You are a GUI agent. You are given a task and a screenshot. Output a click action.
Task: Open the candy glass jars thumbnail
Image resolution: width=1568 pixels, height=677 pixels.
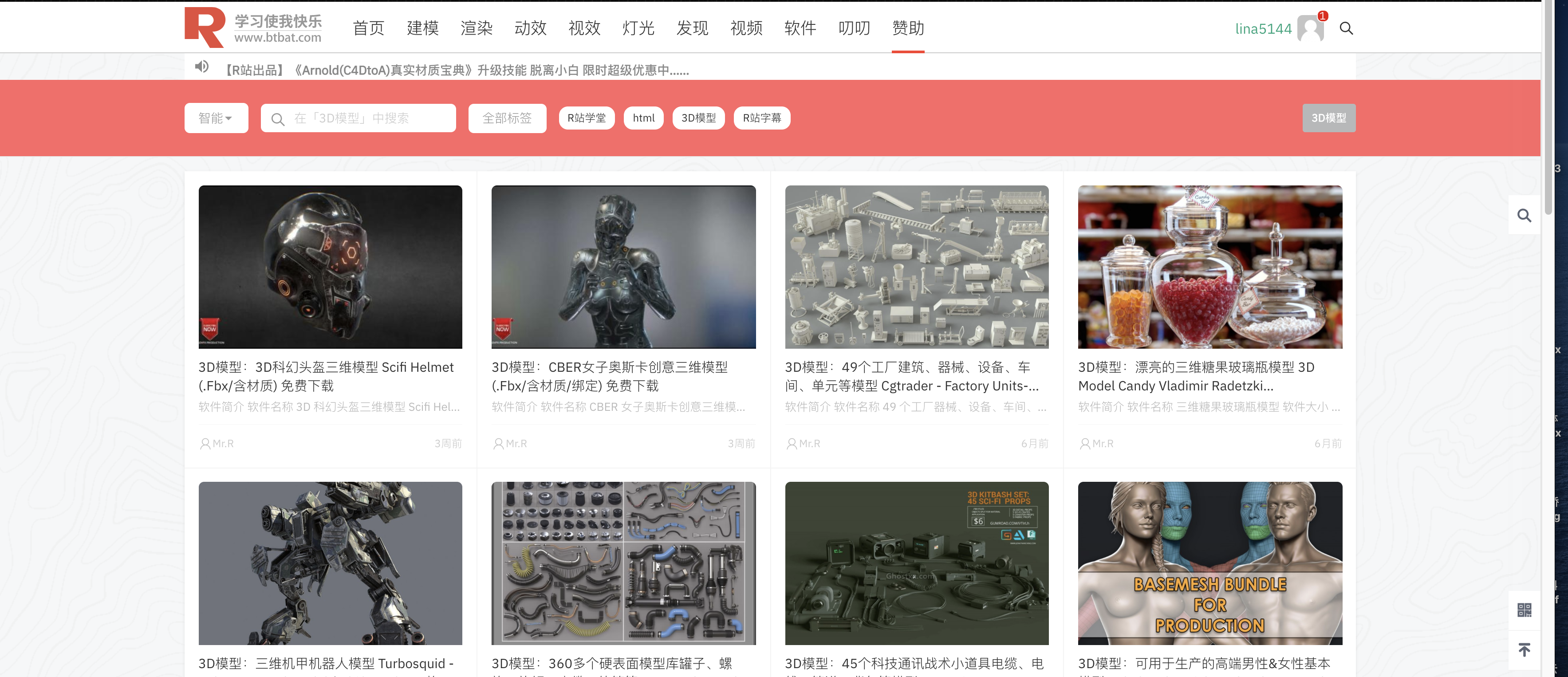(1210, 267)
